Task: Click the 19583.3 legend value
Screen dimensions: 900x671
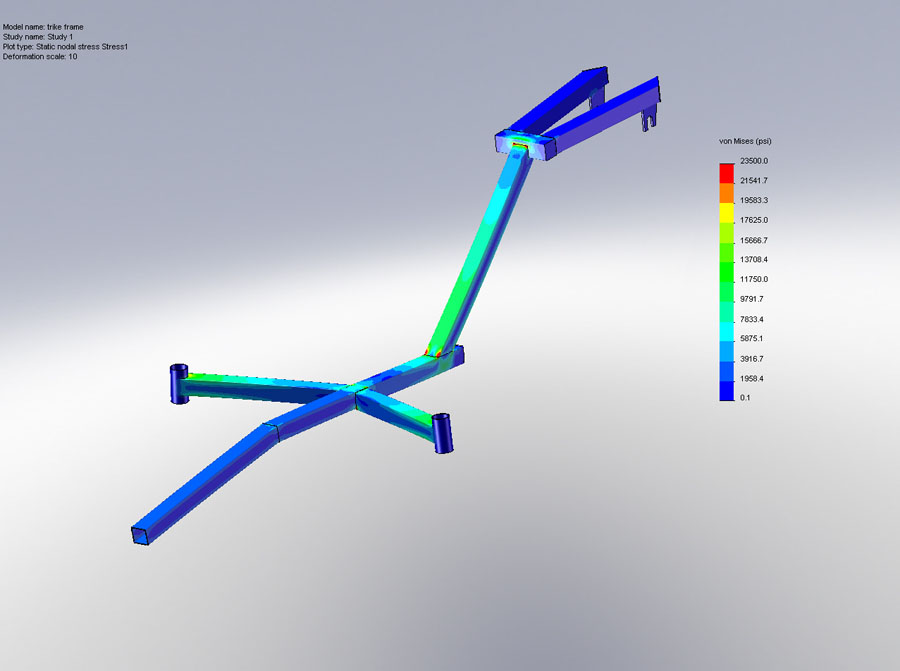Action: point(754,200)
